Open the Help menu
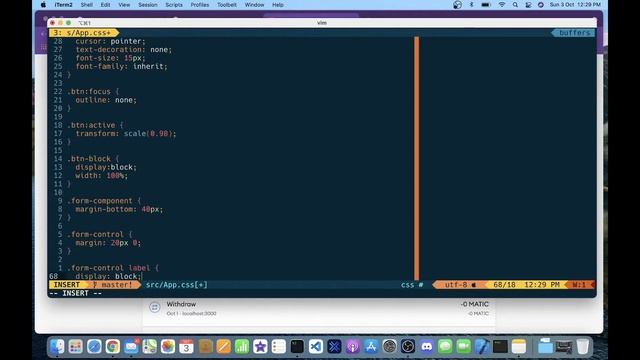Viewport: 640px width, 360px height. click(x=278, y=5)
